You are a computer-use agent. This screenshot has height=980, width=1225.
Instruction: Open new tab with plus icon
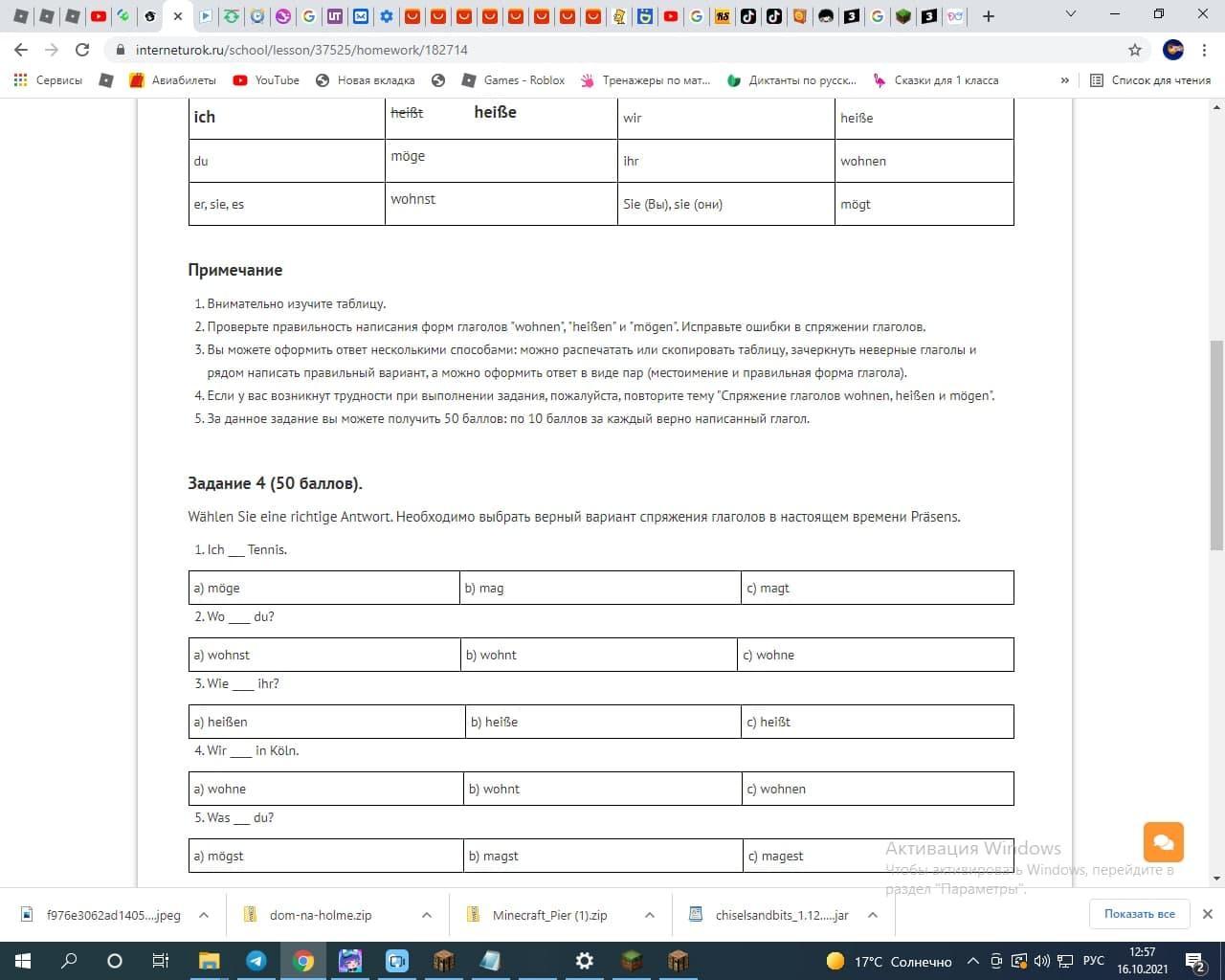(989, 16)
